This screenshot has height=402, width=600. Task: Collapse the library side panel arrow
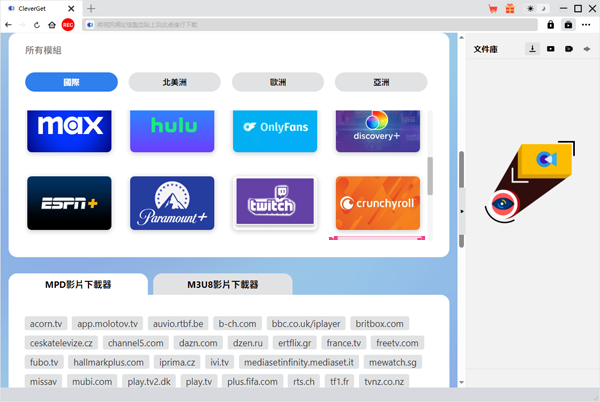(x=462, y=211)
